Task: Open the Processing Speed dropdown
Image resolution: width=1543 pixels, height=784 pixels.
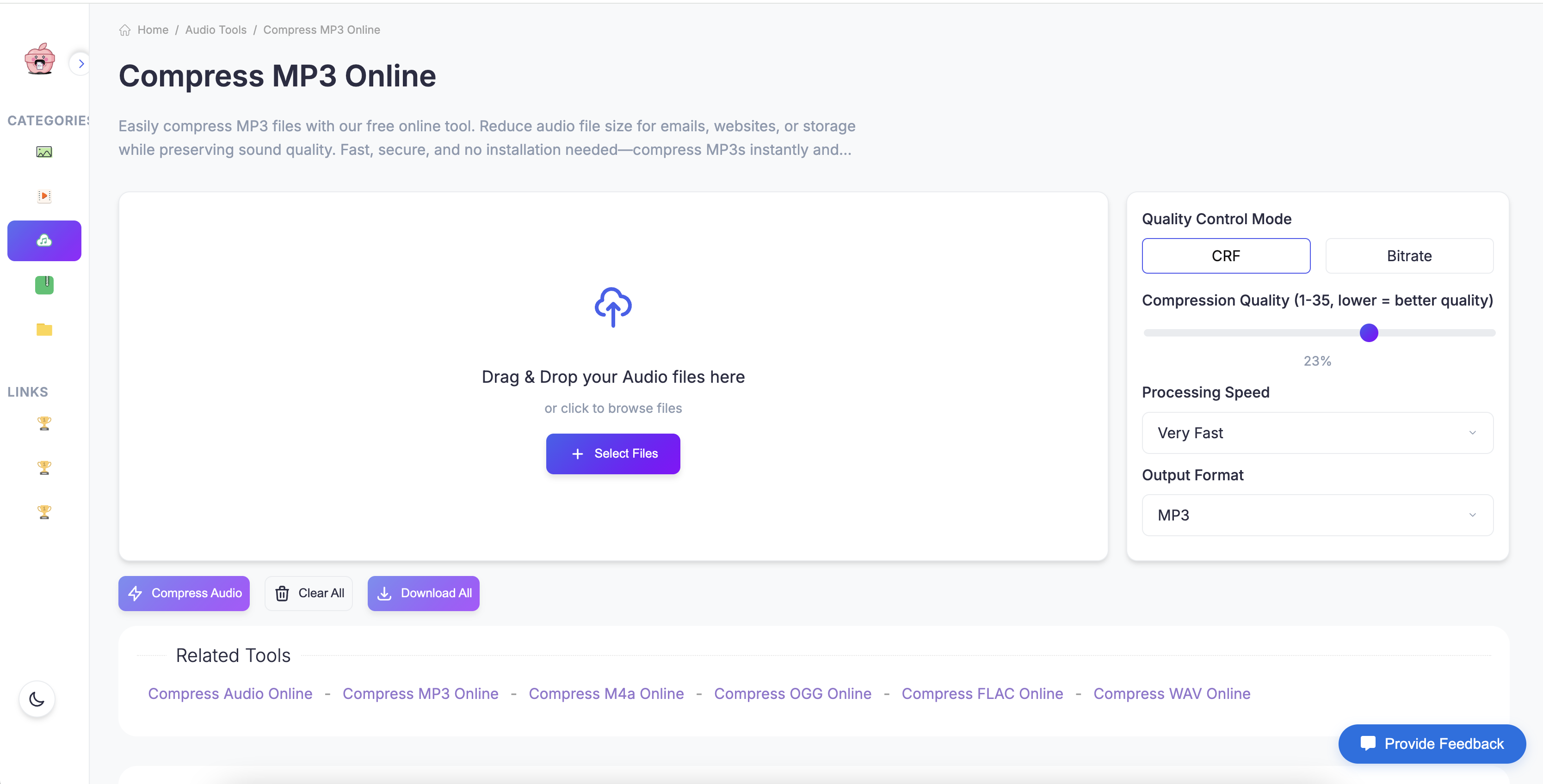Action: (1316, 433)
